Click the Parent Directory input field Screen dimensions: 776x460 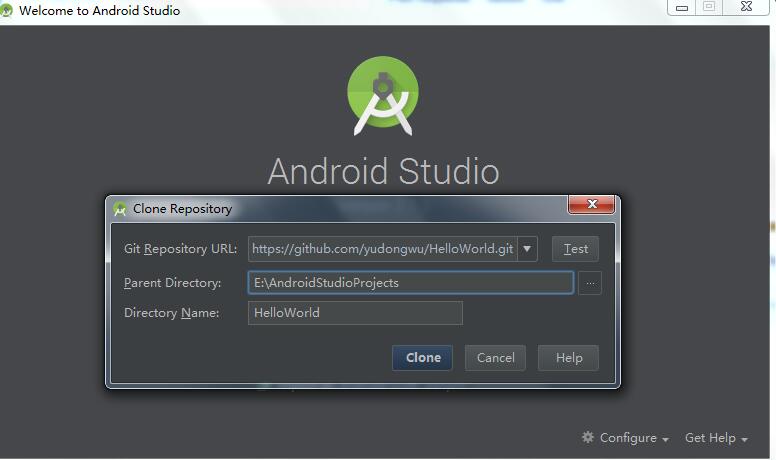[x=411, y=283]
